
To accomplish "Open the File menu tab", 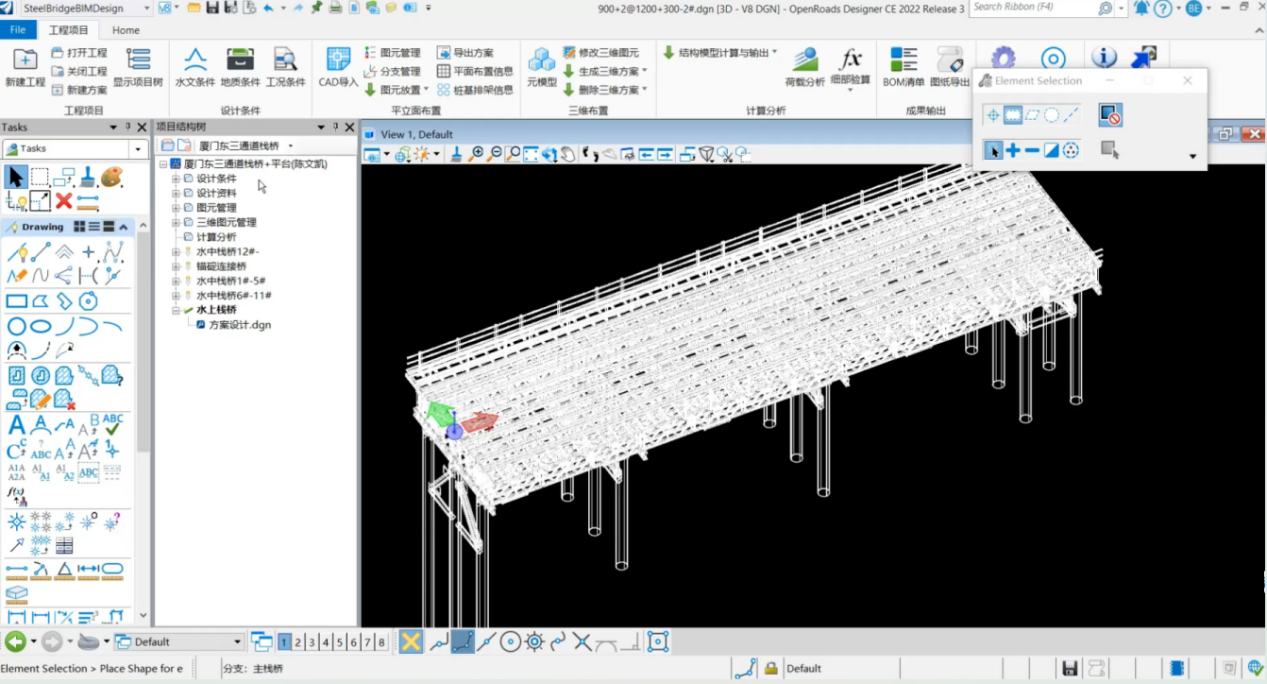I will click(18, 30).
